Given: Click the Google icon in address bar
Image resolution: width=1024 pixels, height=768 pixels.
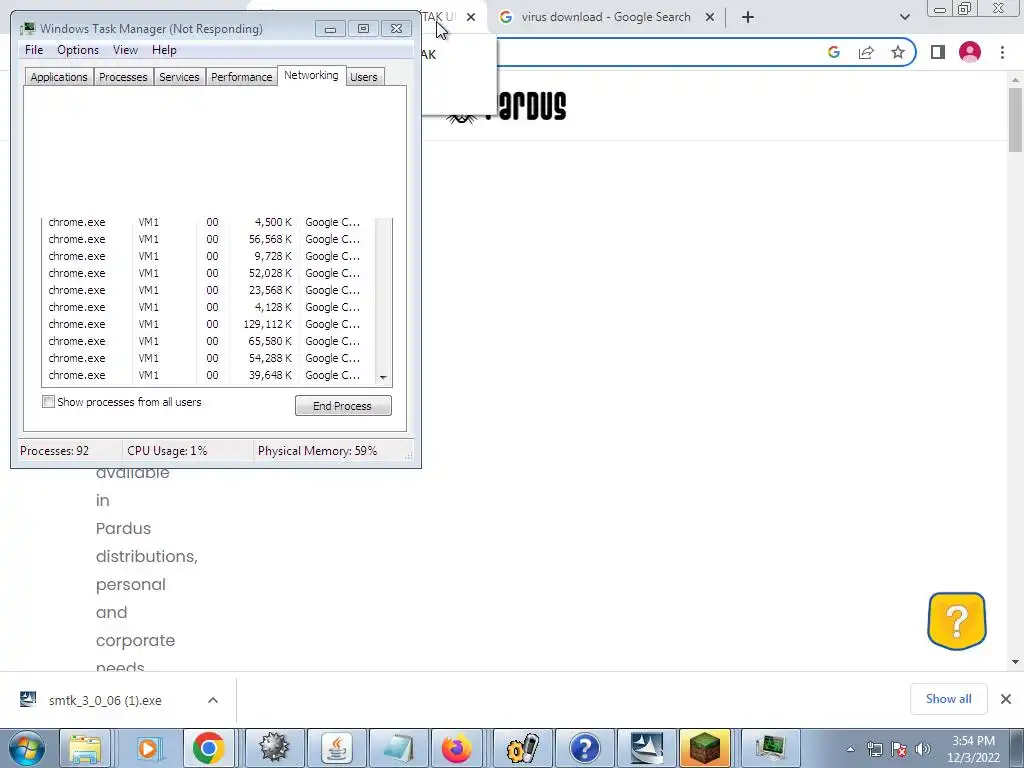Looking at the screenshot, I should (834, 52).
